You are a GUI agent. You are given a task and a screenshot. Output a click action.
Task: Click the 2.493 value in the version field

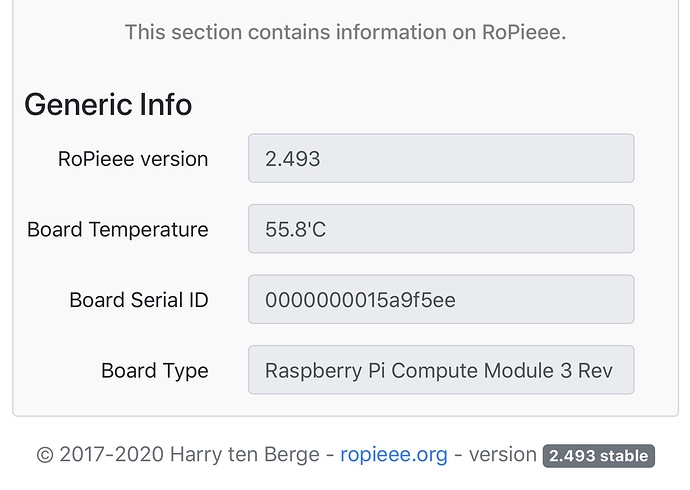pyautogui.click(x=293, y=159)
